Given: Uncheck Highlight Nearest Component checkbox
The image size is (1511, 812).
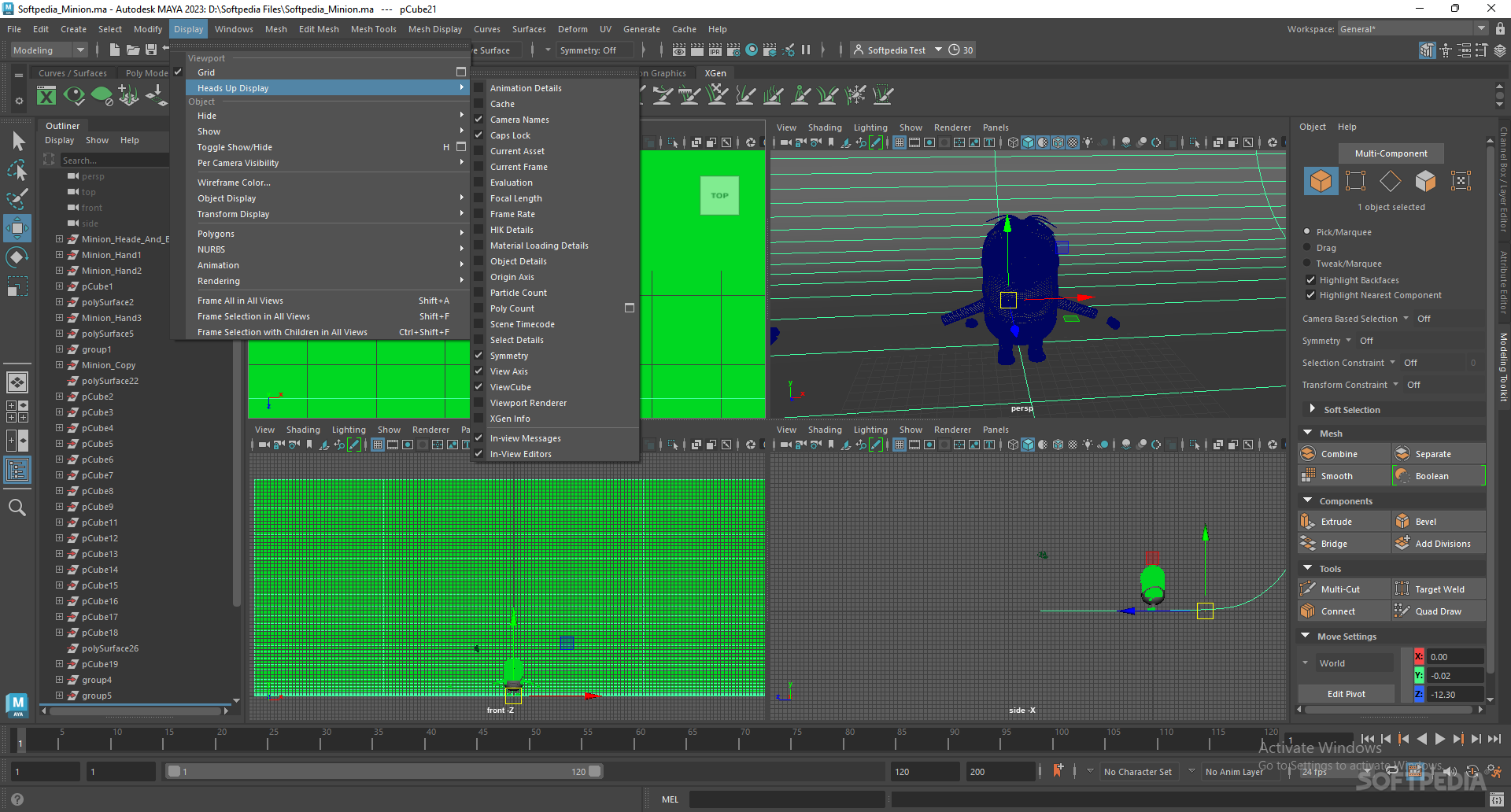Looking at the screenshot, I should click(1310, 295).
